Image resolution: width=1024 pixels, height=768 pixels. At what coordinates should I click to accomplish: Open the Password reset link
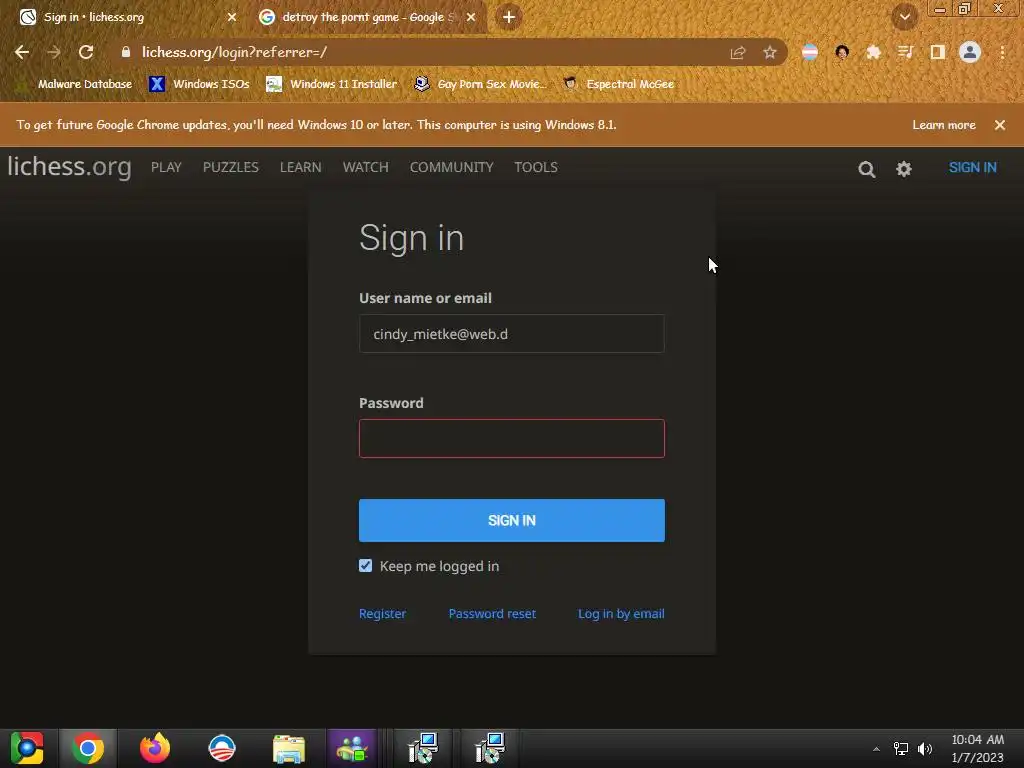pyautogui.click(x=492, y=614)
